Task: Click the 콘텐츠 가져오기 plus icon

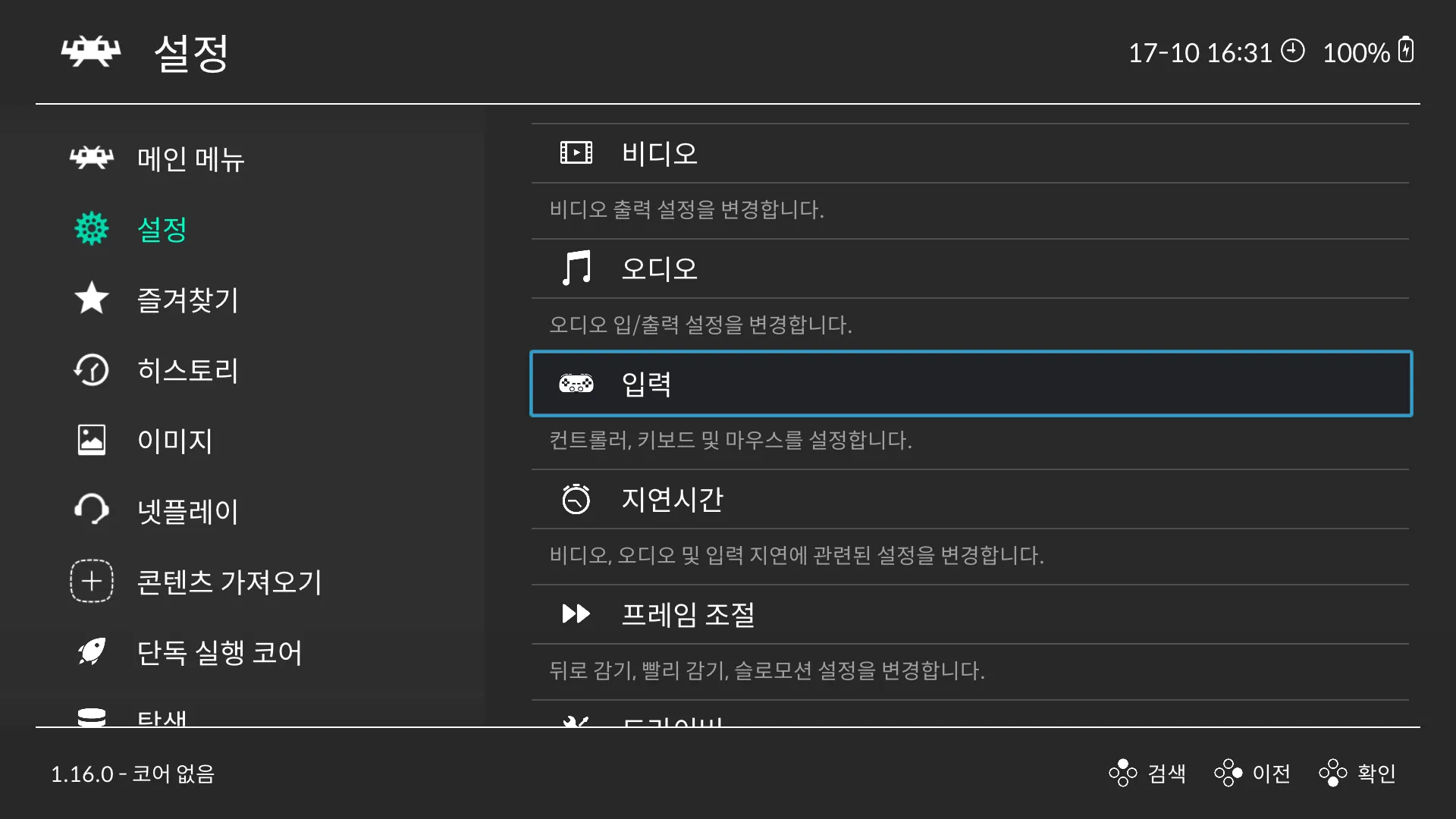Action: pos(92,581)
